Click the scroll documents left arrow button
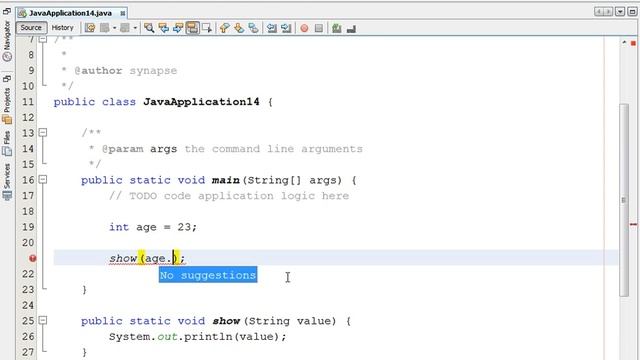Image resolution: width=640 pixels, height=360 pixels. 599,12
